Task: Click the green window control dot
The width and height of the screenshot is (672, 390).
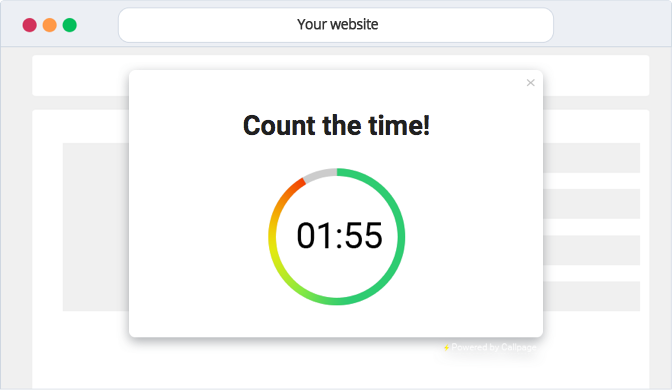Action: coord(70,25)
